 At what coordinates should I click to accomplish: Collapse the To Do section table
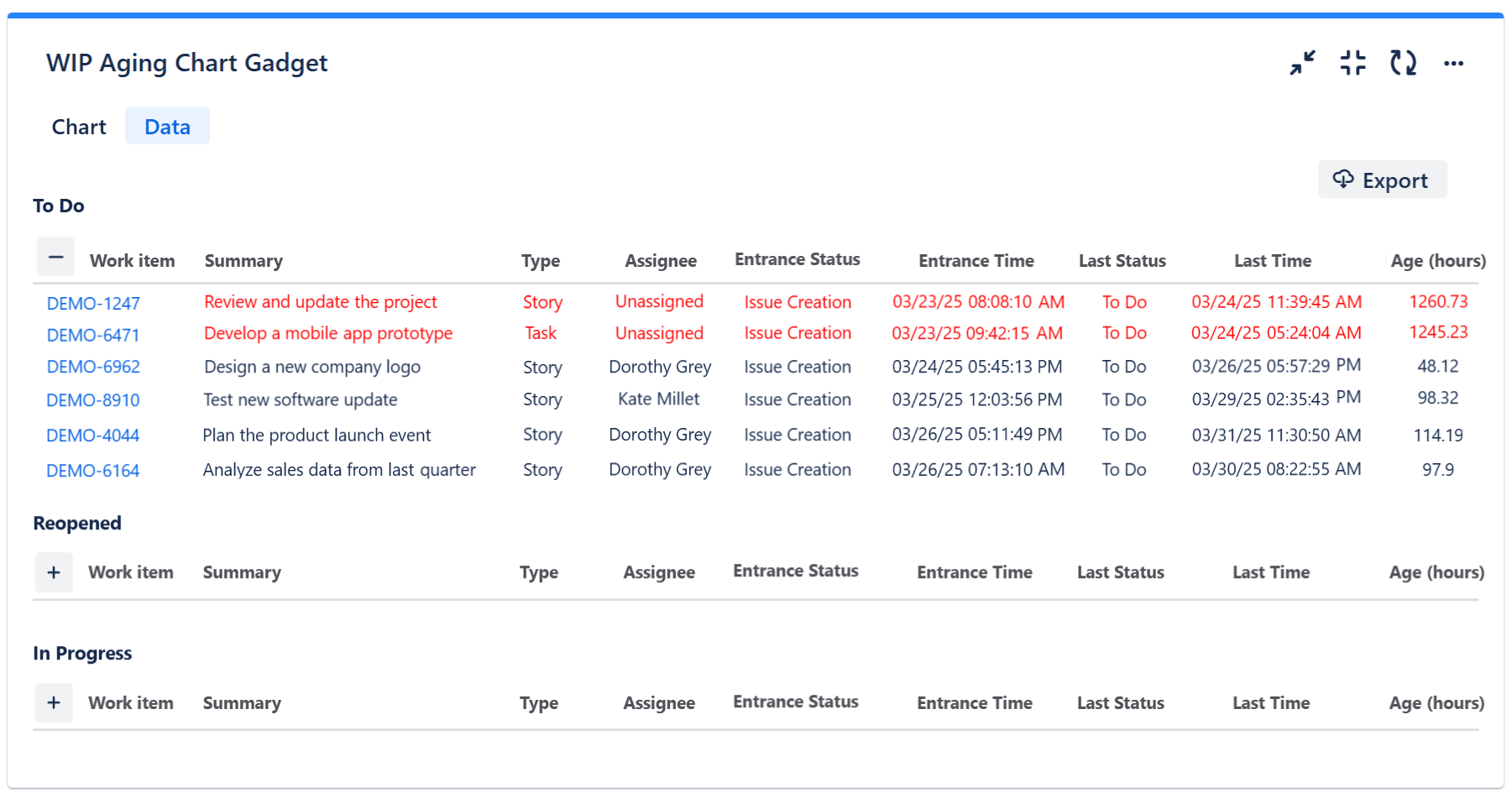click(x=55, y=258)
